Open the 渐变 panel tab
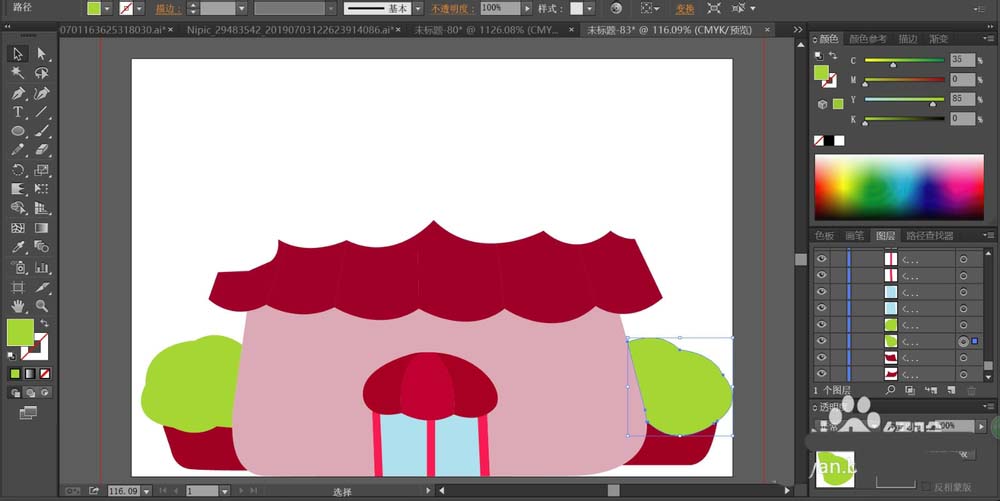Screen dimensions: 1000x501 click(x=938, y=39)
